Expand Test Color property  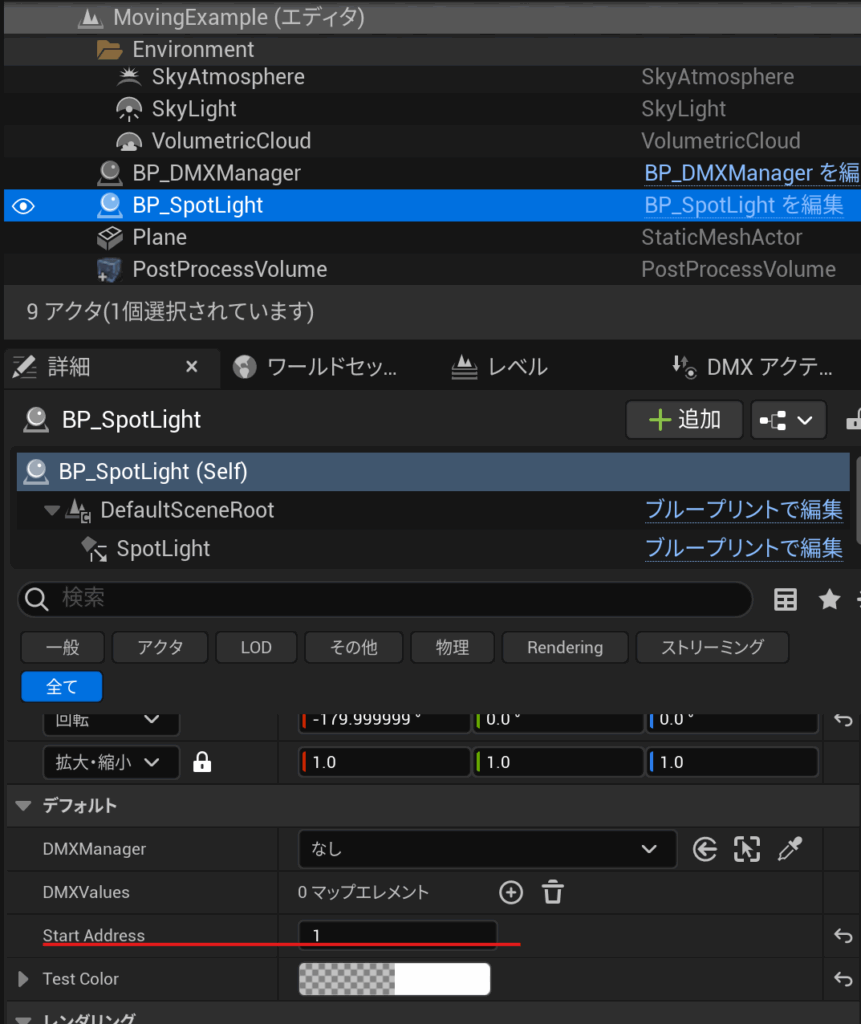coord(24,979)
